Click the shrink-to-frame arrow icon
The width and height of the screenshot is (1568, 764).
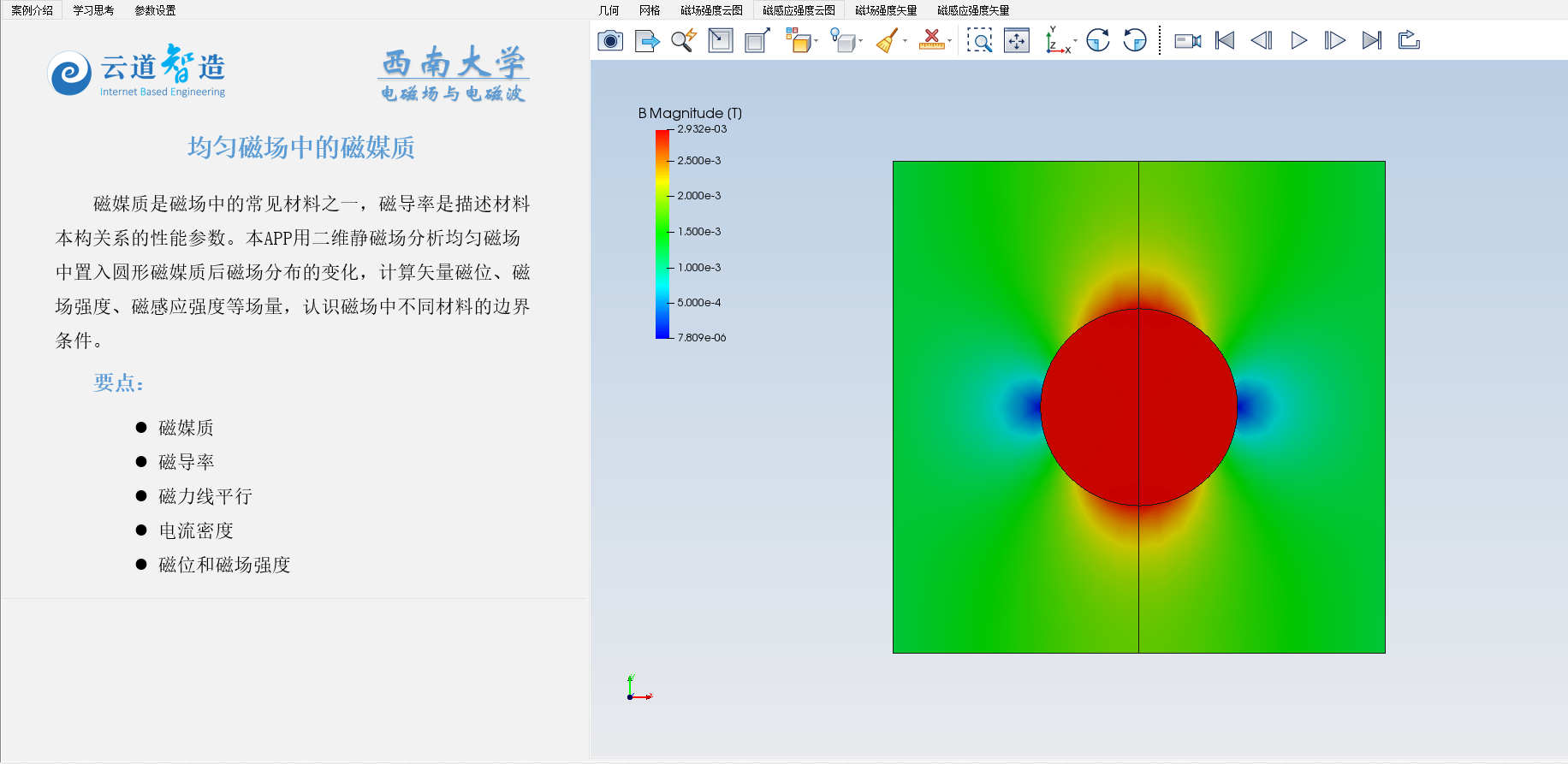pyautogui.click(x=721, y=40)
